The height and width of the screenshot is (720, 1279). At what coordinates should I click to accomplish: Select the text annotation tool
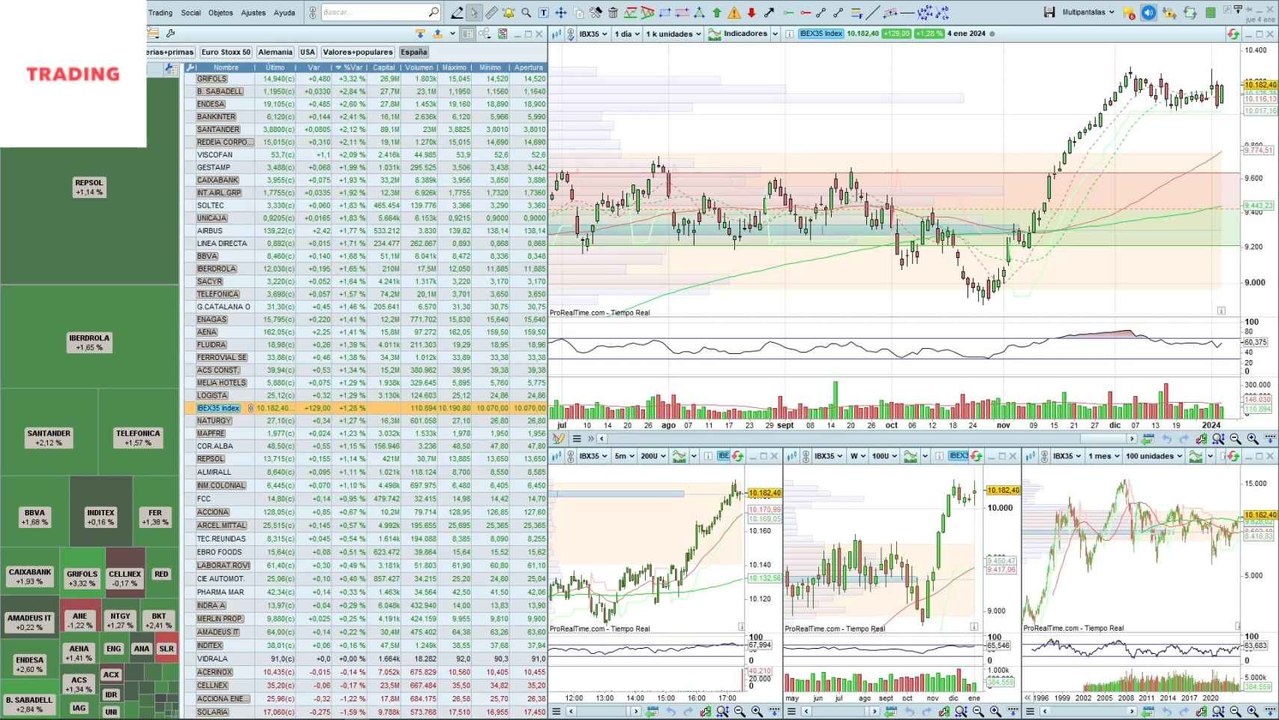[x=544, y=12]
